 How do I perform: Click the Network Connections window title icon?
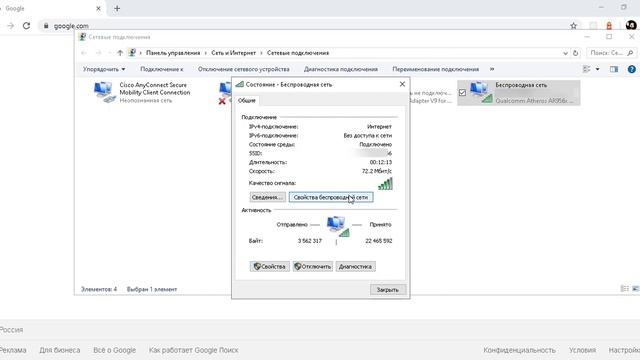coord(82,37)
